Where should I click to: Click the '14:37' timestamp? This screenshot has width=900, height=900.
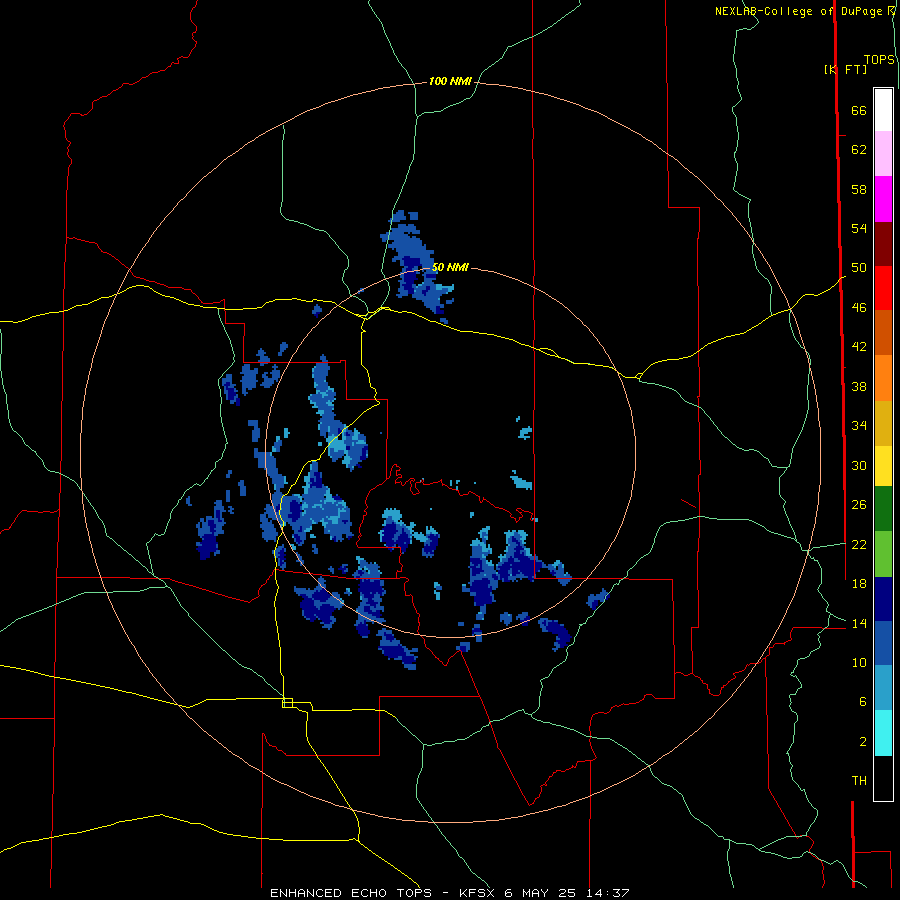tap(608, 893)
